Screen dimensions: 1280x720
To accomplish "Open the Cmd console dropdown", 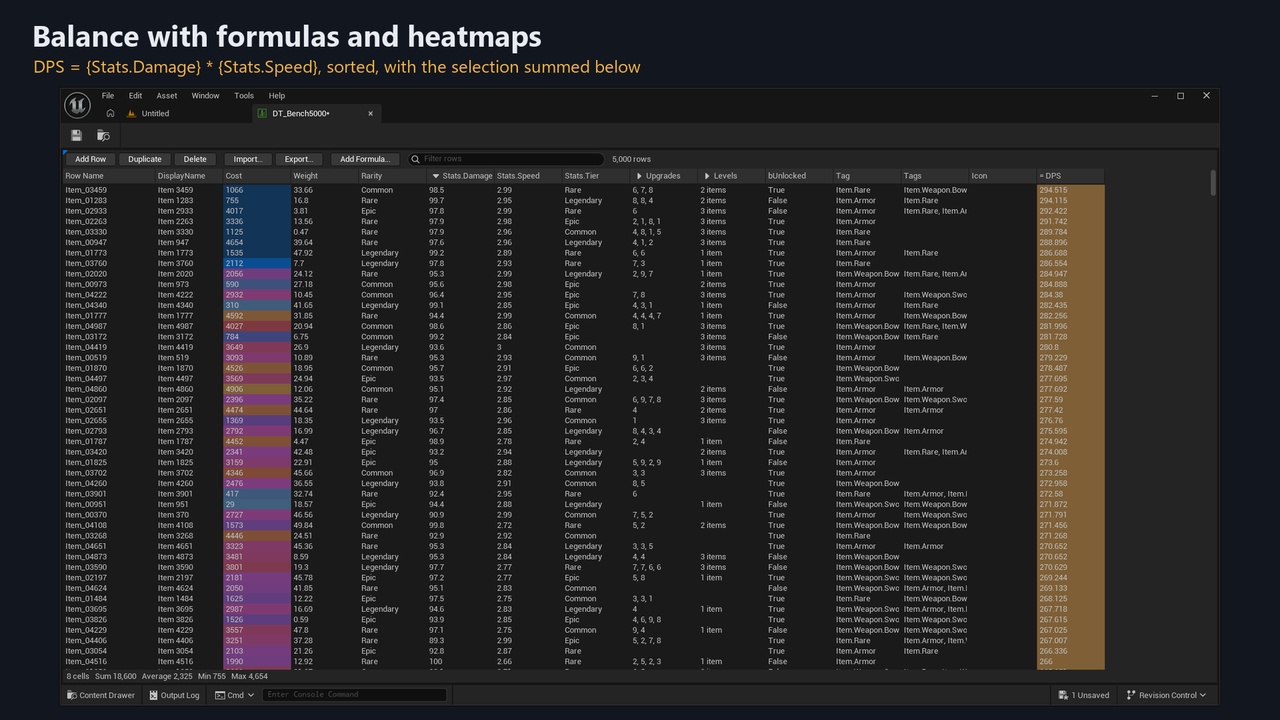I will 235,695.
